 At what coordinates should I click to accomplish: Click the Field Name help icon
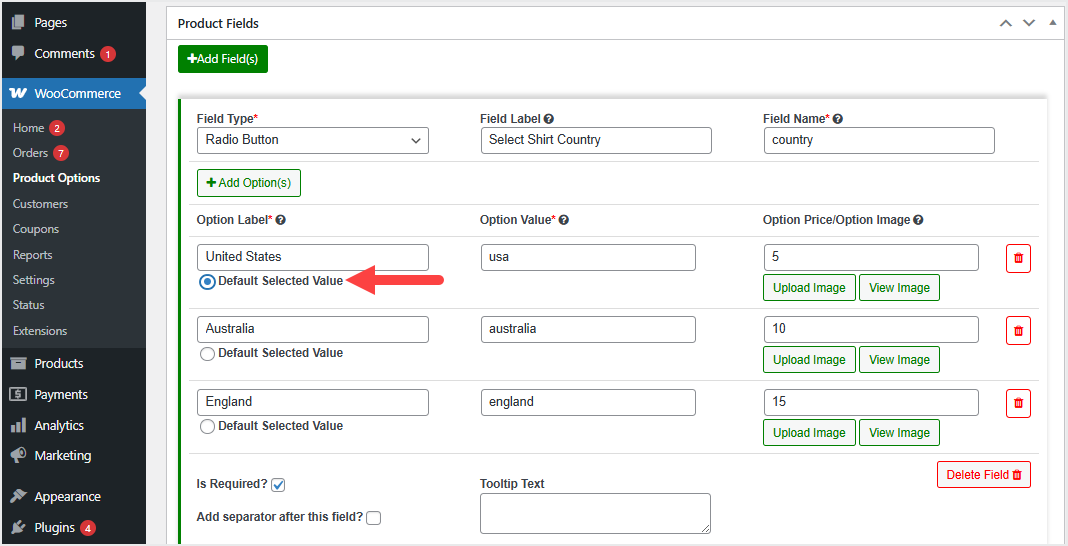(x=838, y=119)
